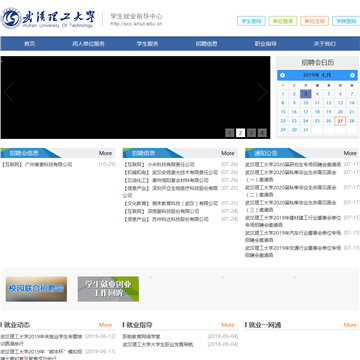
Task: Open More in 招聘信息 section
Action: pyautogui.click(x=228, y=153)
